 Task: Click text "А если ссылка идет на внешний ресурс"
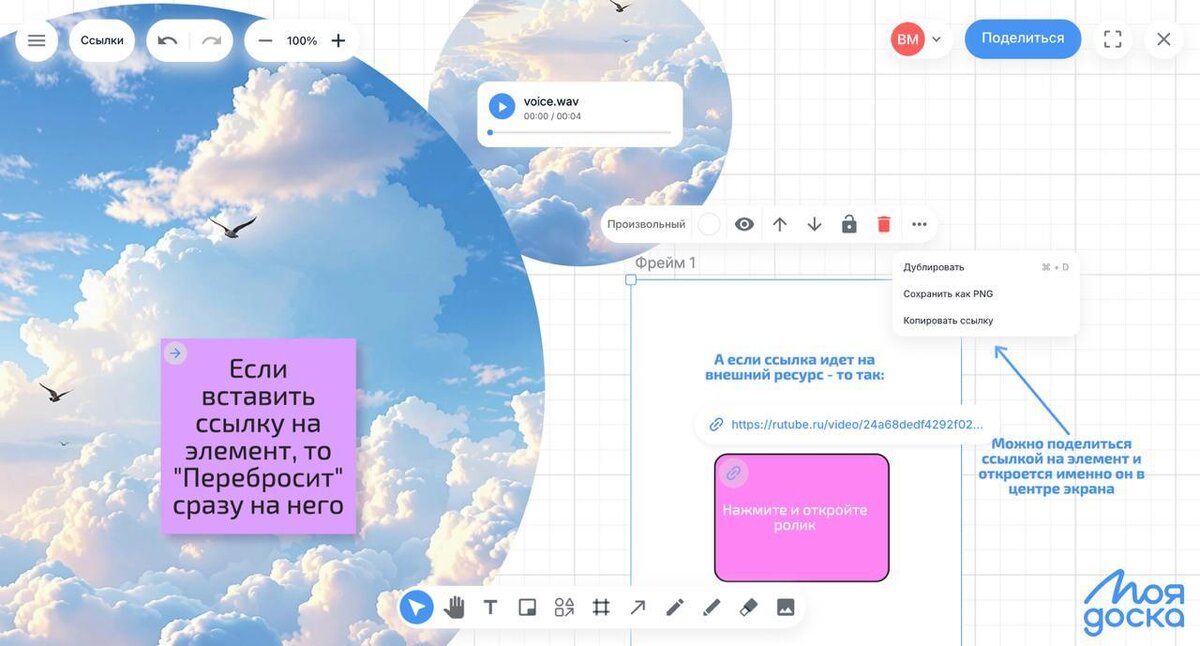click(794, 367)
